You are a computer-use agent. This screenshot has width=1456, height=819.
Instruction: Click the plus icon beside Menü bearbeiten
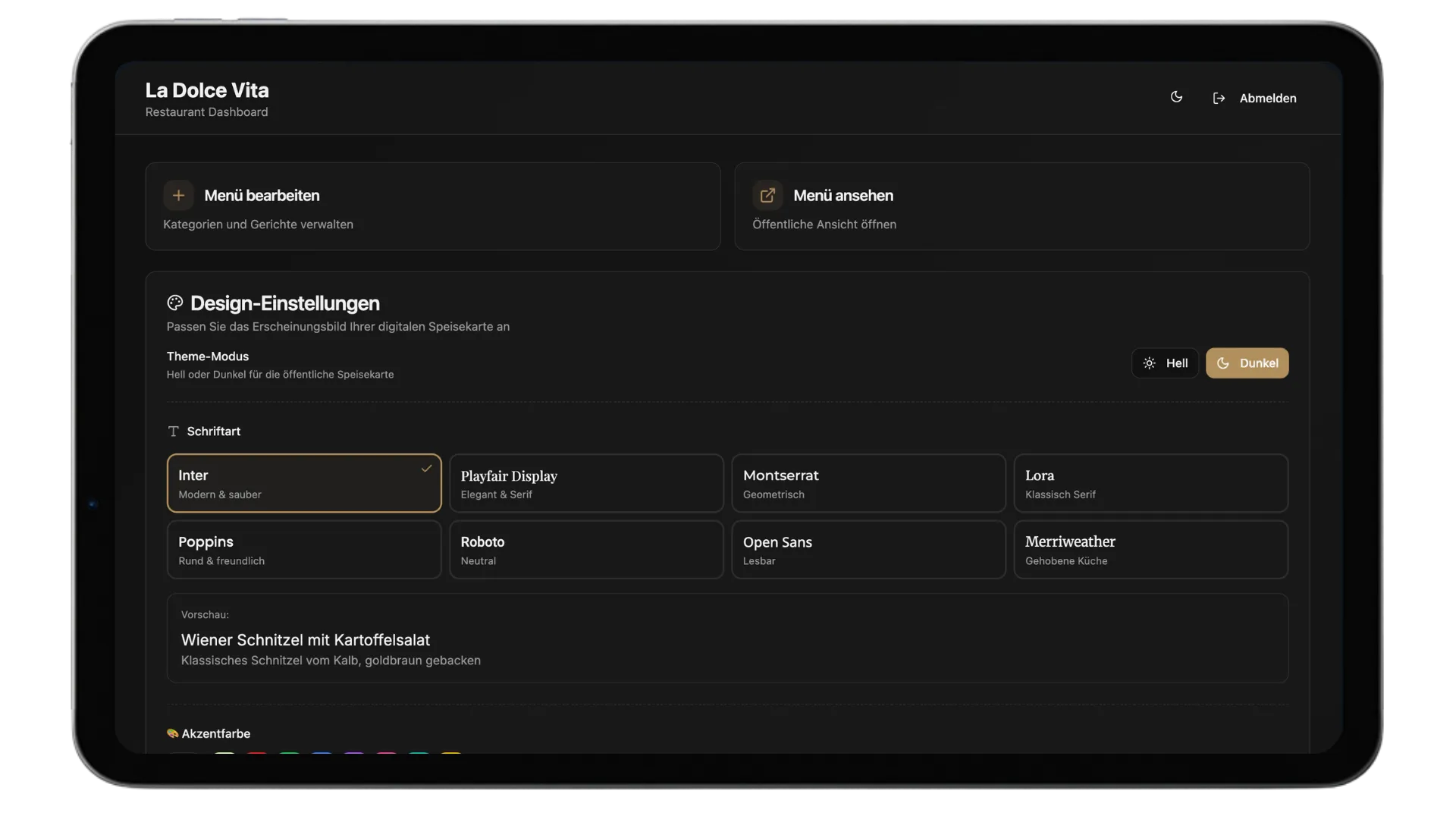(x=178, y=196)
